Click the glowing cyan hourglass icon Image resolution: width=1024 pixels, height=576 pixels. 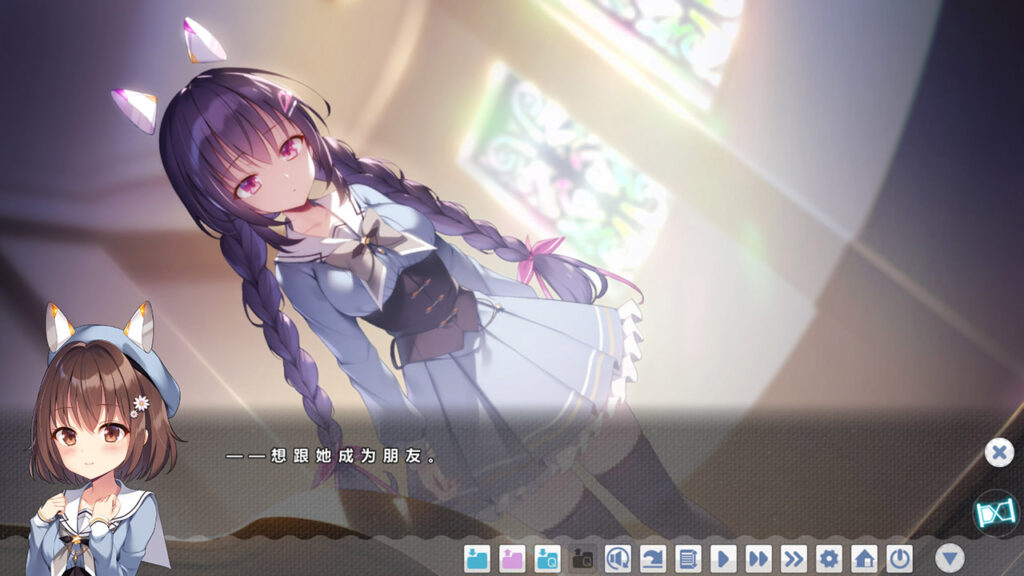tap(995, 512)
